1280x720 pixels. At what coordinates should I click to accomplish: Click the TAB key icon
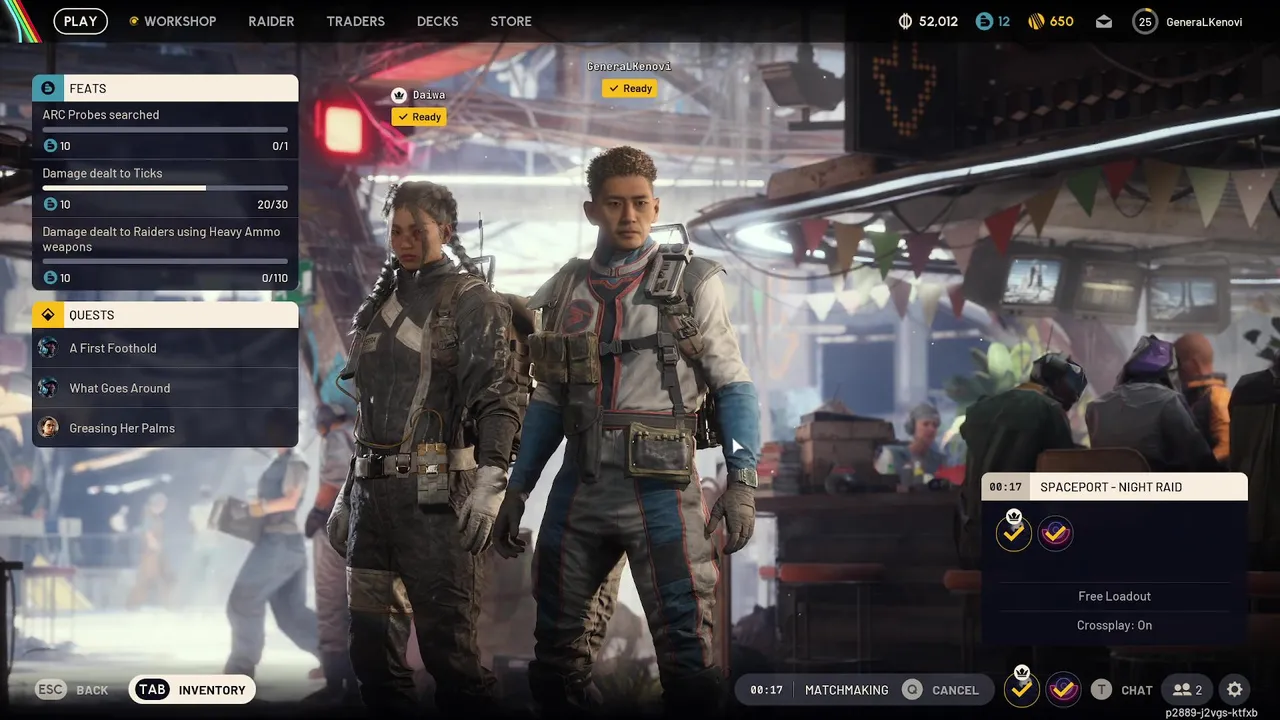coord(152,690)
